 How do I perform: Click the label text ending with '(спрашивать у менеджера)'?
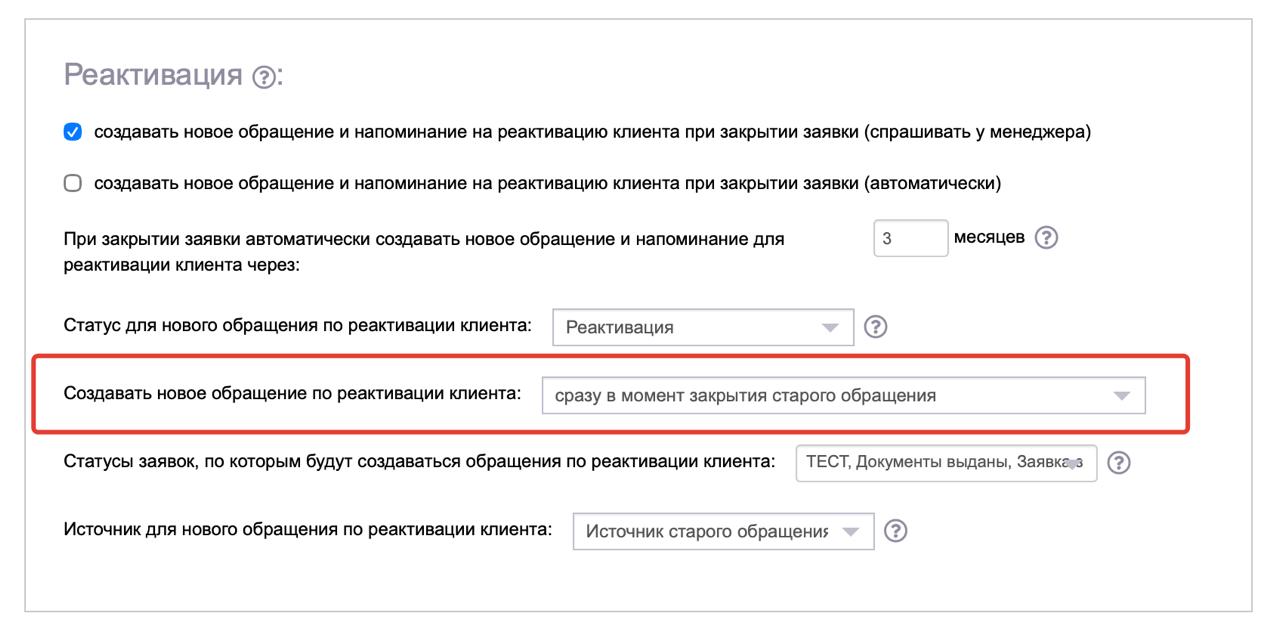(x=592, y=133)
